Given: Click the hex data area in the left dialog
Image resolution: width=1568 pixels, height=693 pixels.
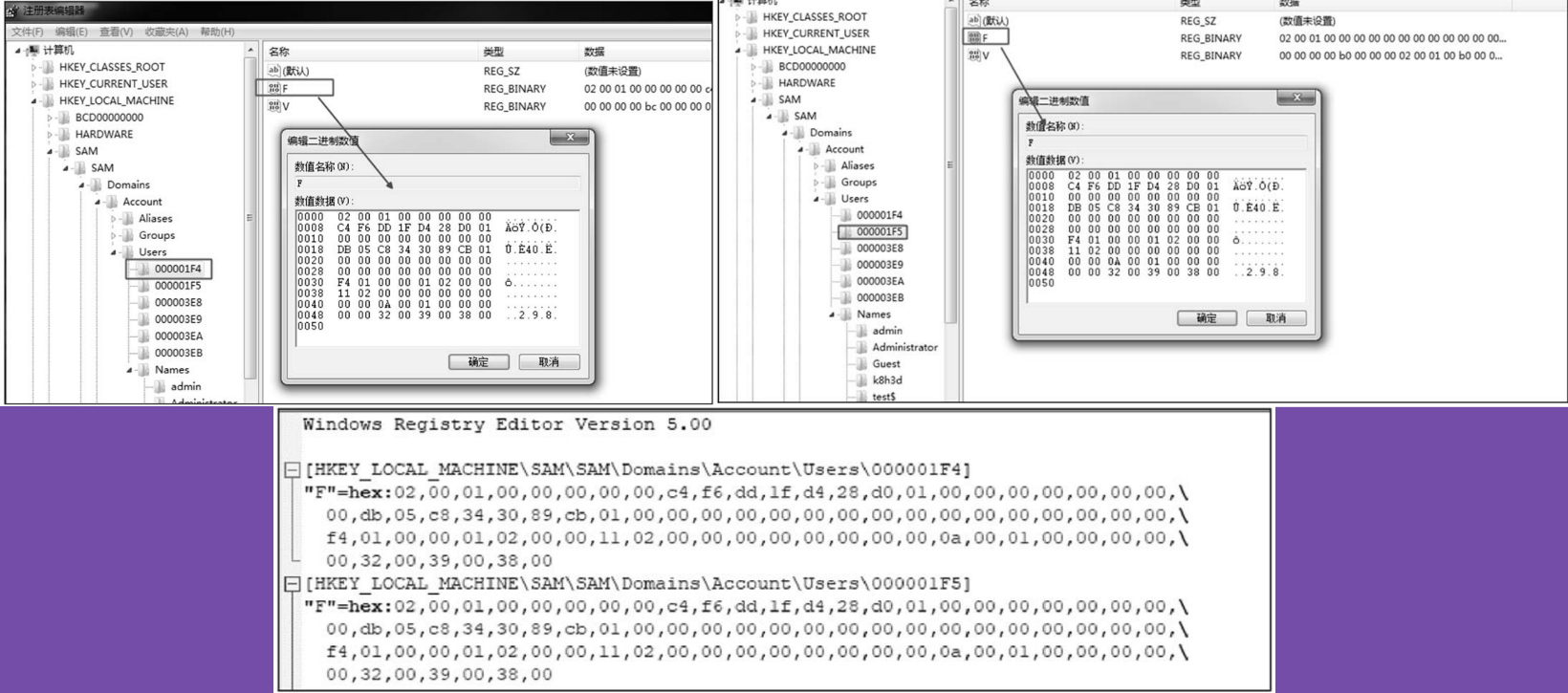Looking at the screenshot, I should tap(437, 278).
